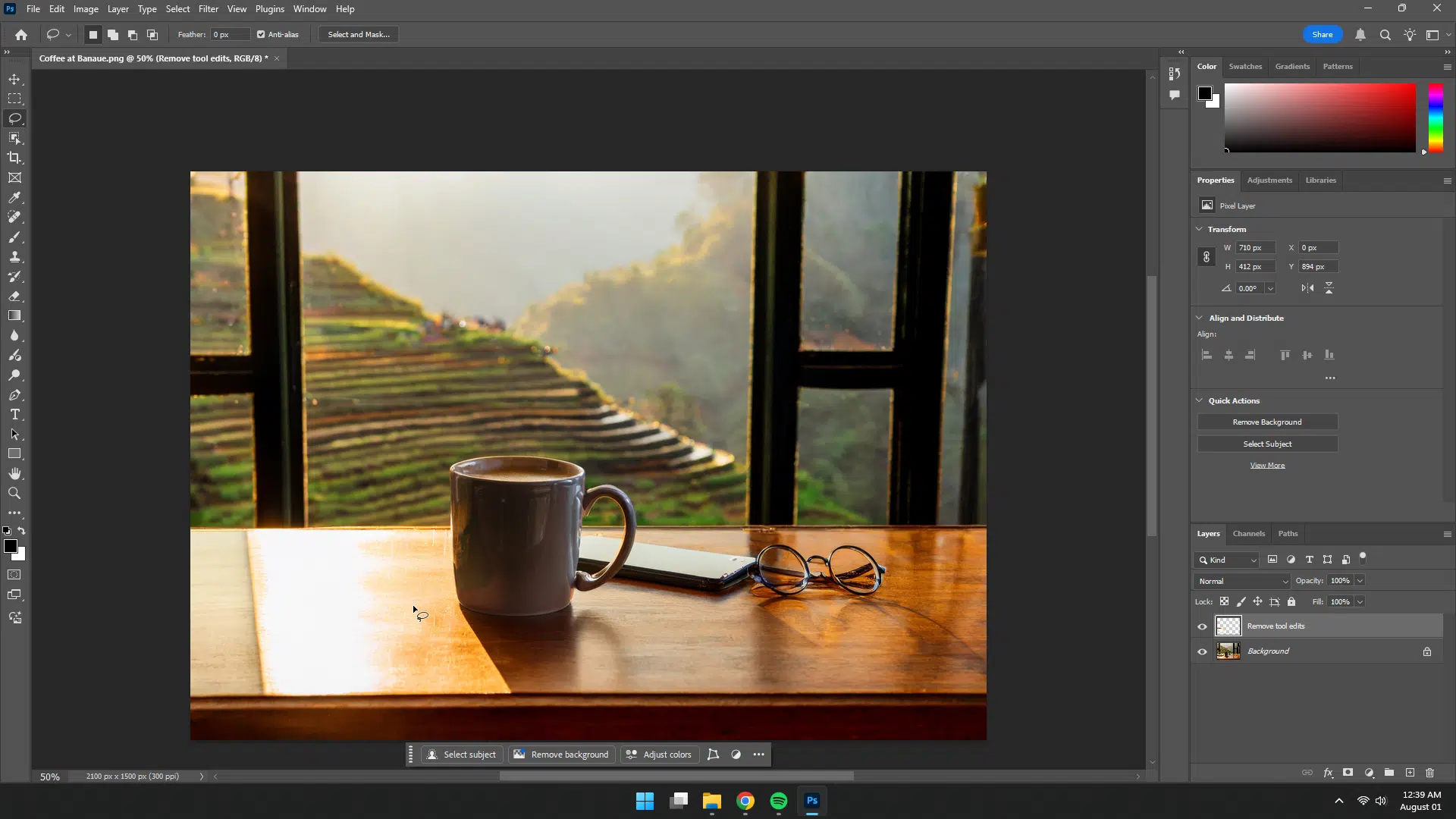Hide the Remove tool edits layer

(1202, 626)
